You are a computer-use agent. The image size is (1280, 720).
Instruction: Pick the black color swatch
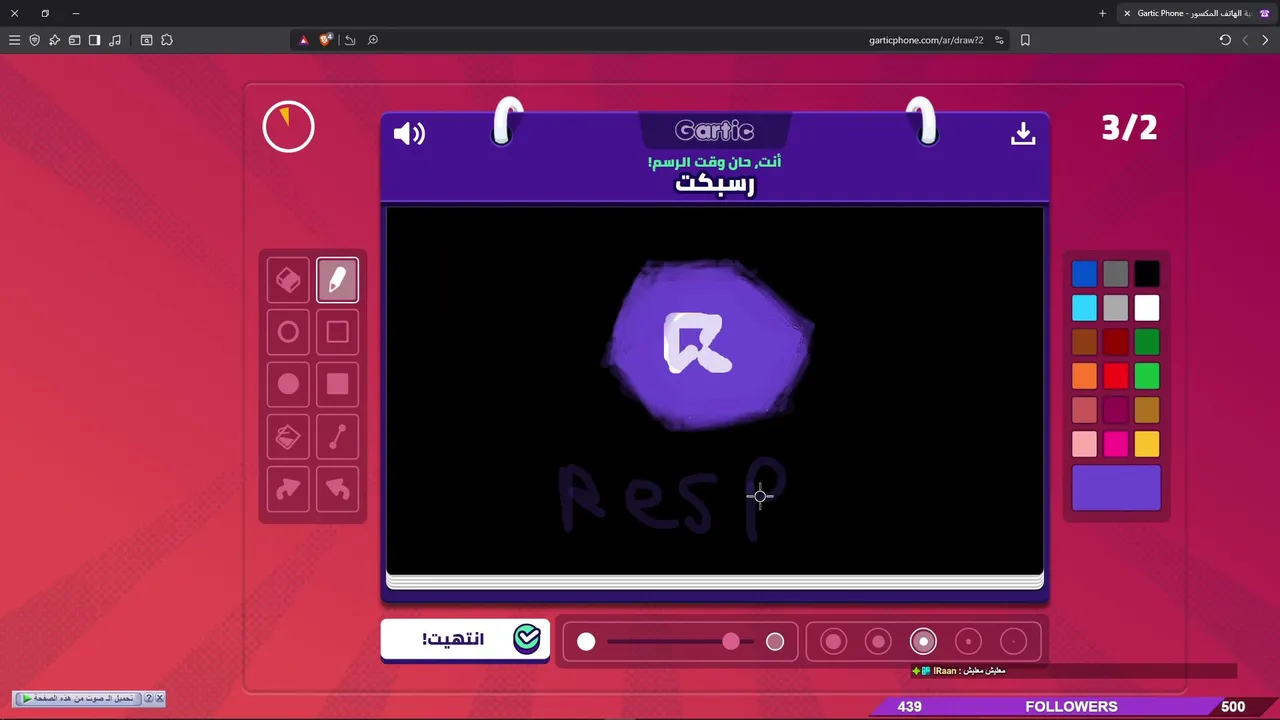pos(1147,273)
